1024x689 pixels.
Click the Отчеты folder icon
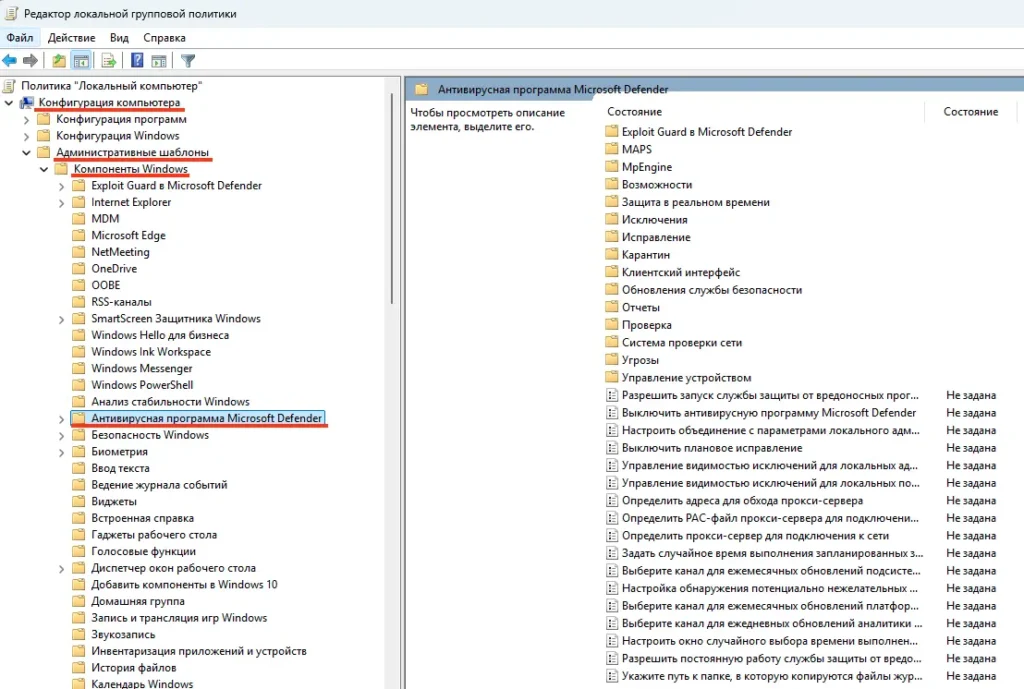click(612, 307)
